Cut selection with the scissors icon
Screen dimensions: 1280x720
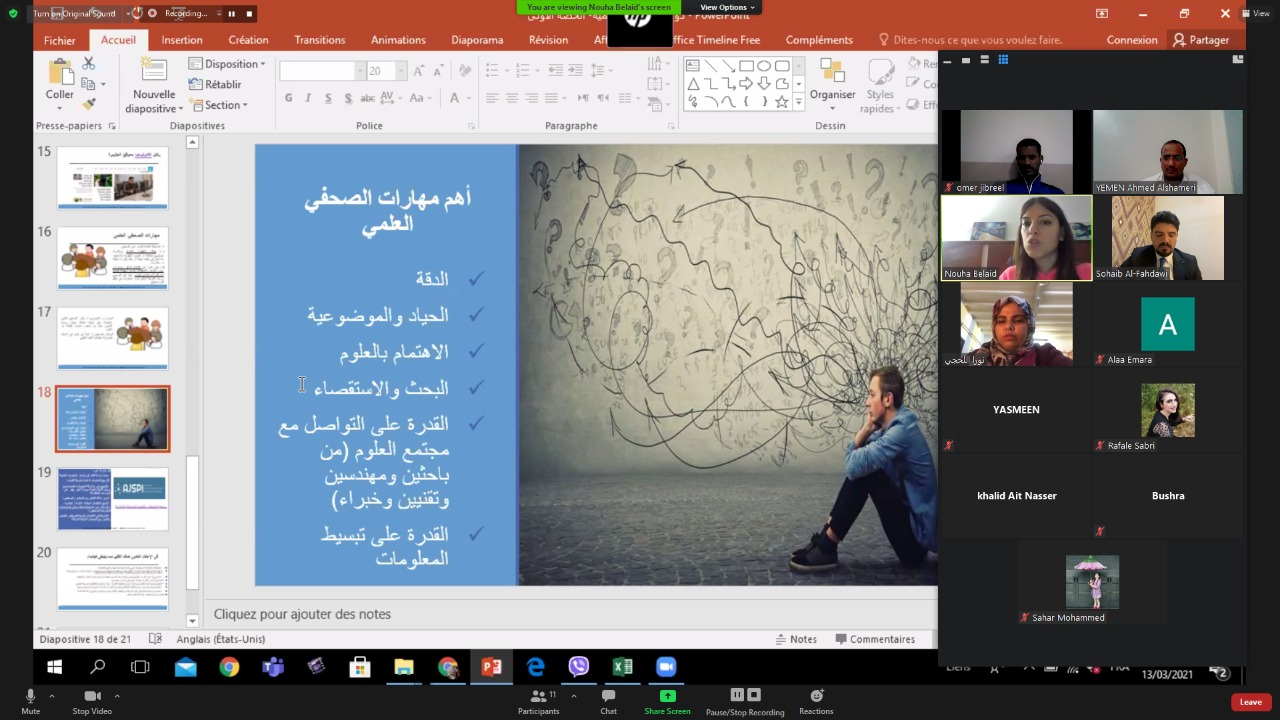tap(88, 63)
